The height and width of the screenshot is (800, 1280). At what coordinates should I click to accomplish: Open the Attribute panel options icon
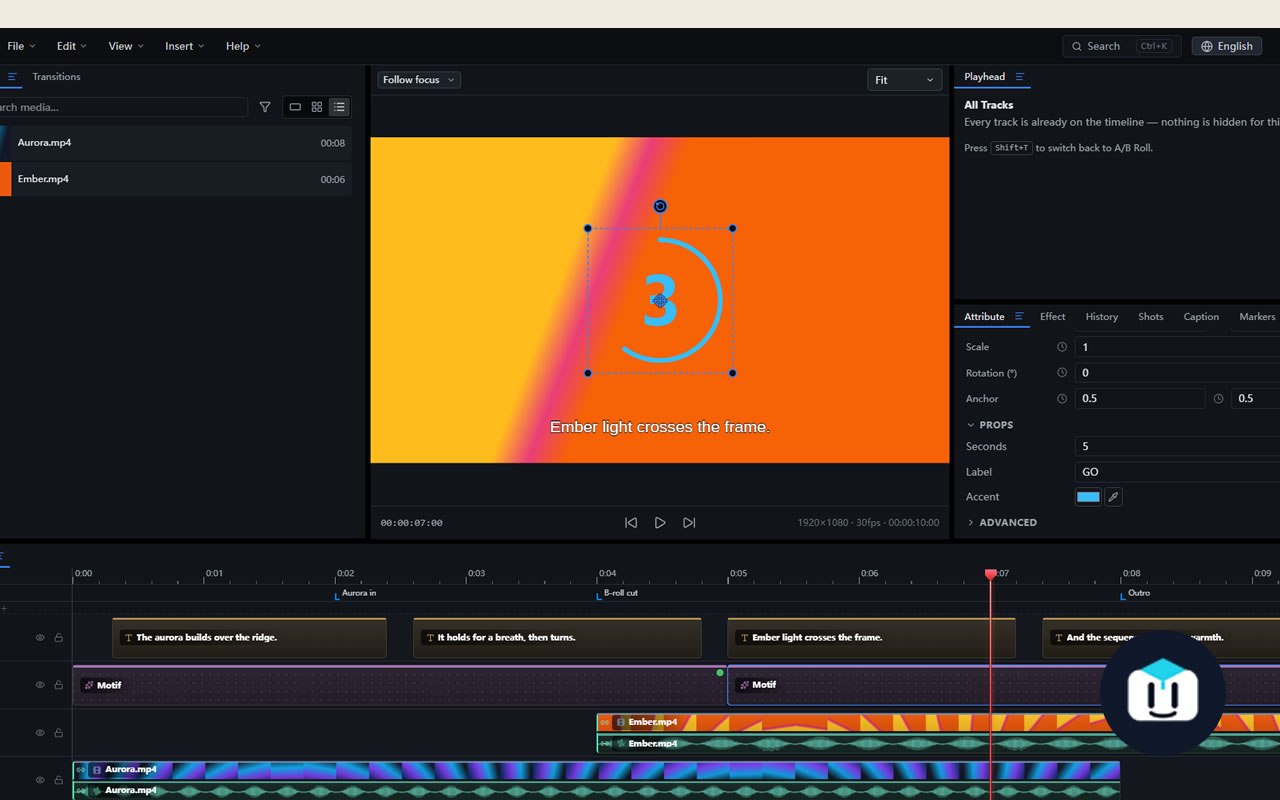(1019, 317)
